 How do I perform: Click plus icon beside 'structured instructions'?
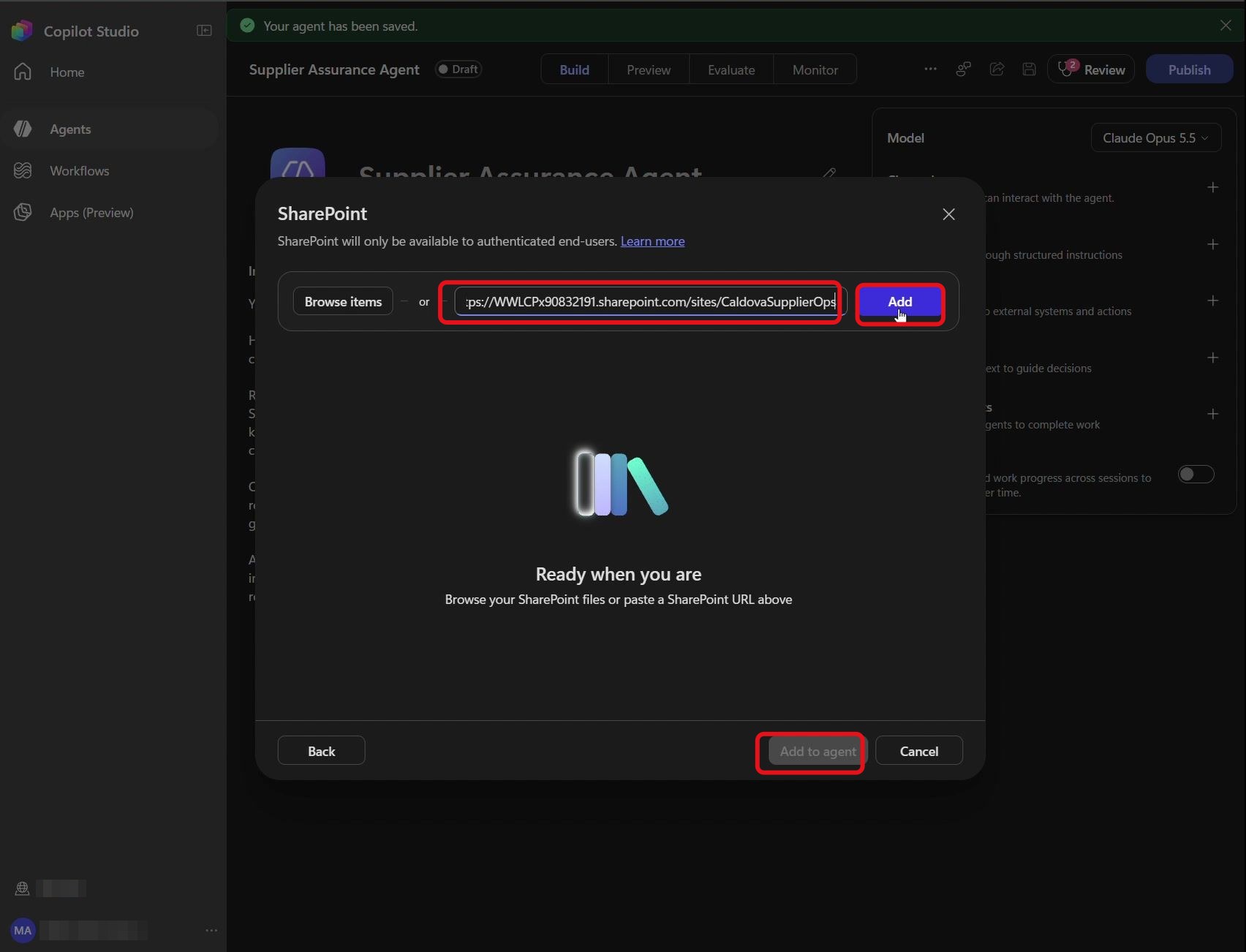tap(1212, 244)
